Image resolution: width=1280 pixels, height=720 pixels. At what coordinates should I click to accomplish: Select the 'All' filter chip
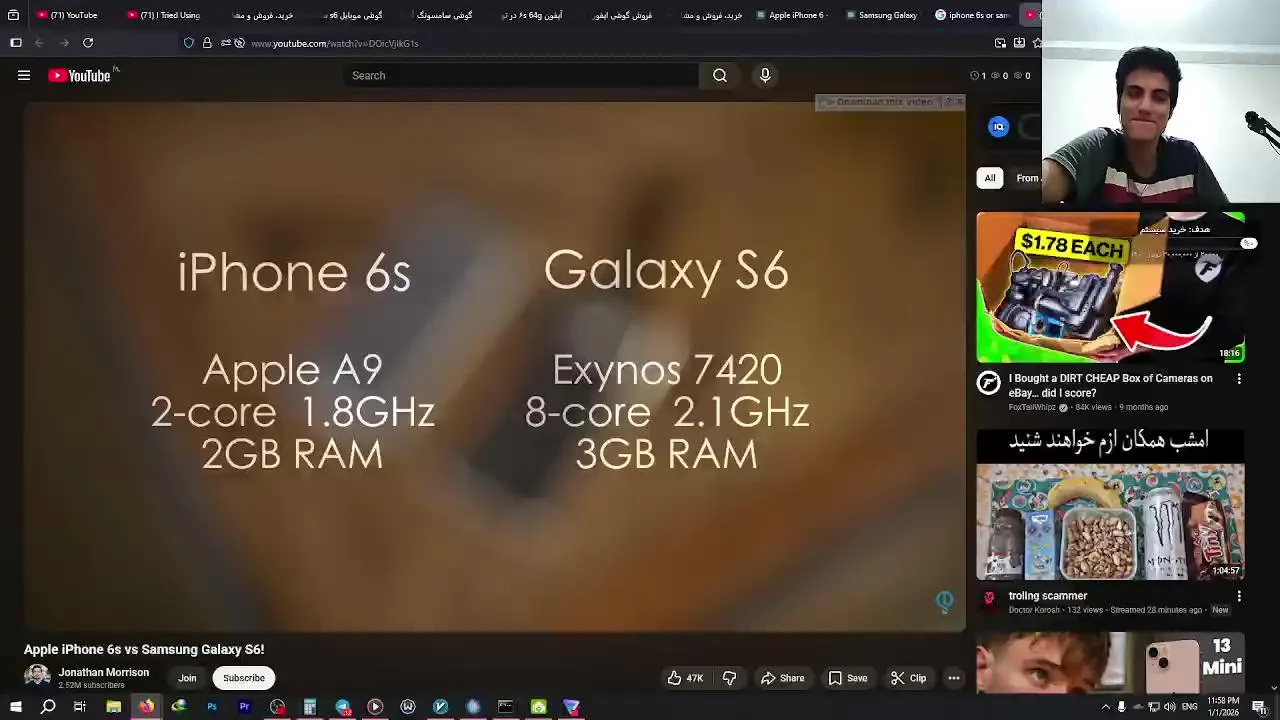click(990, 178)
